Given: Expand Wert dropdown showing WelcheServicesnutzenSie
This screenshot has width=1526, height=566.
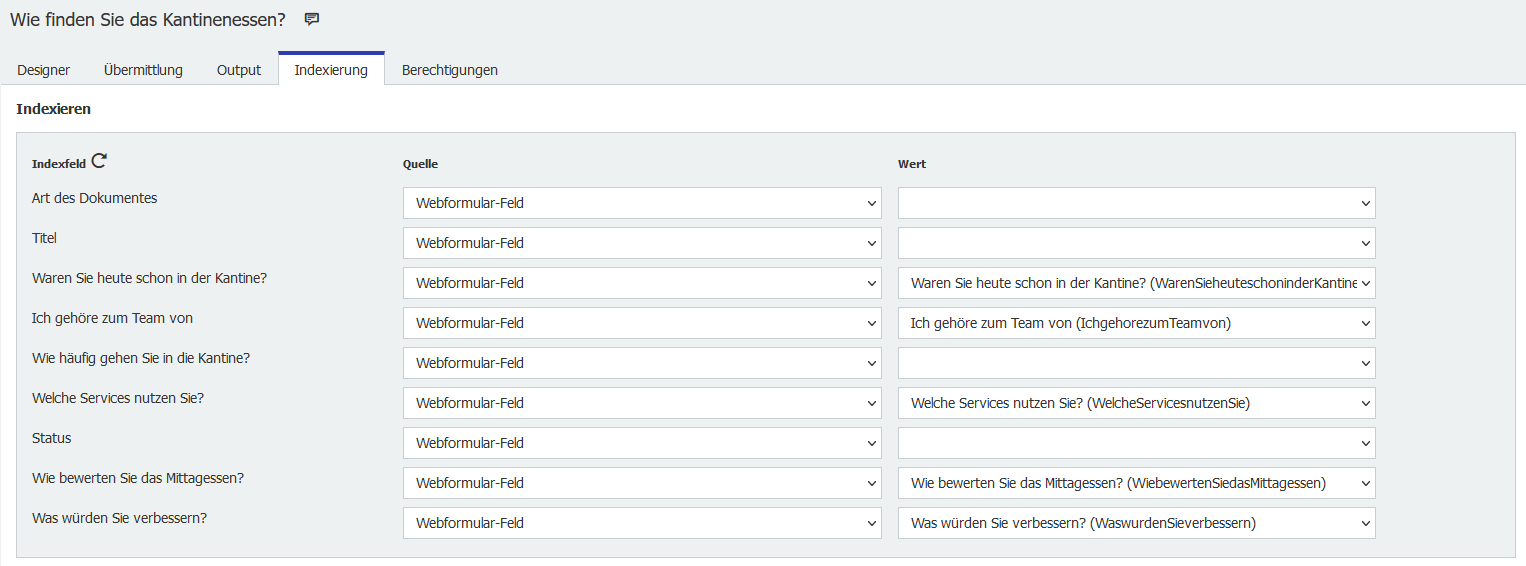Looking at the screenshot, I should pos(1136,403).
